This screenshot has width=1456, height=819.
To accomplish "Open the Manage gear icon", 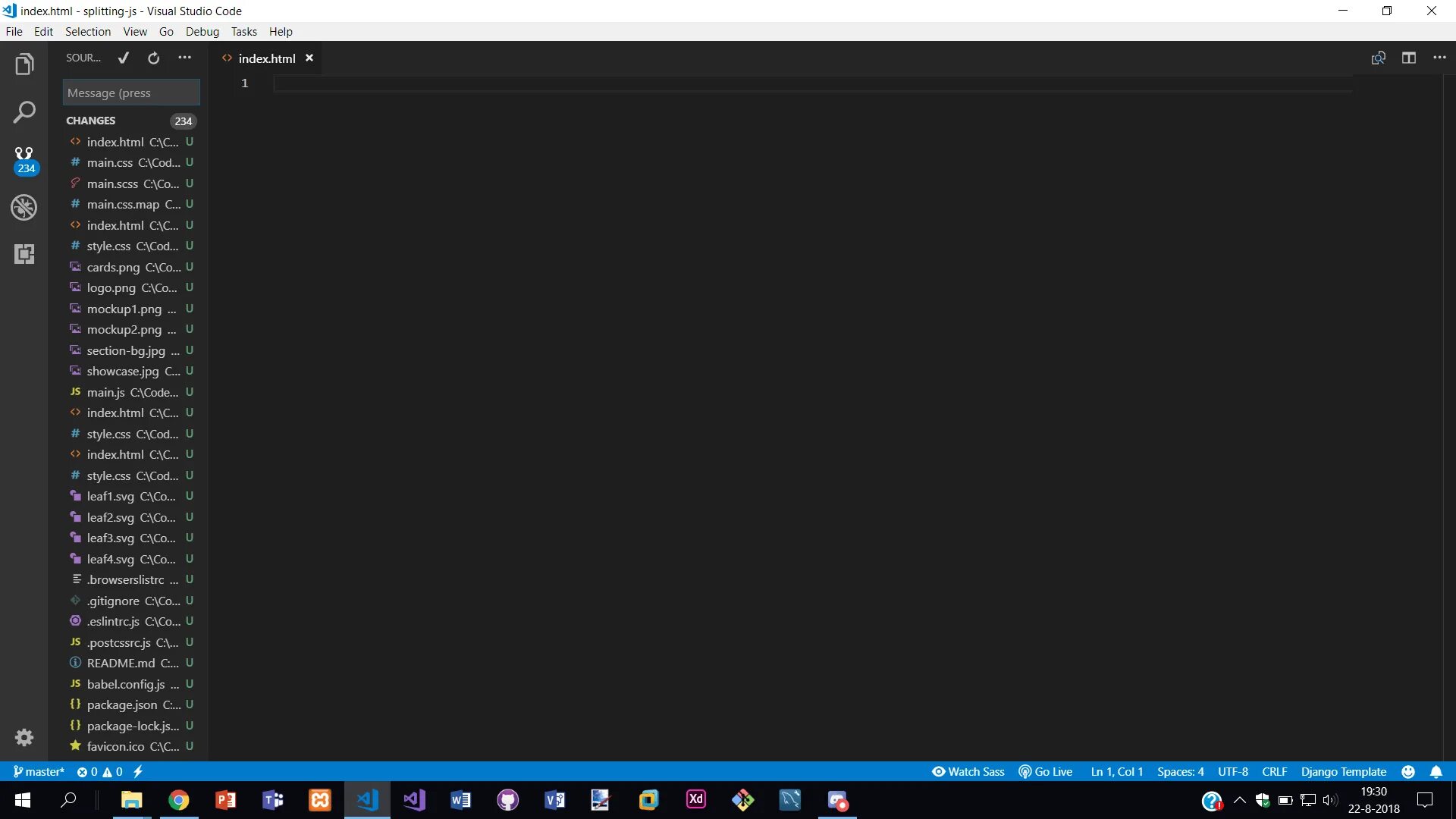I will click(x=24, y=737).
